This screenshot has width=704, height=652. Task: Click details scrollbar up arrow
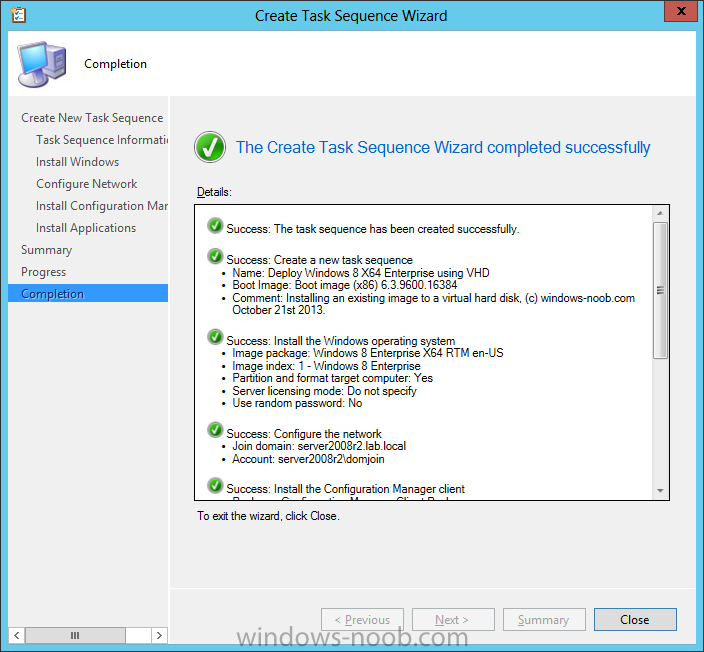pos(660,213)
